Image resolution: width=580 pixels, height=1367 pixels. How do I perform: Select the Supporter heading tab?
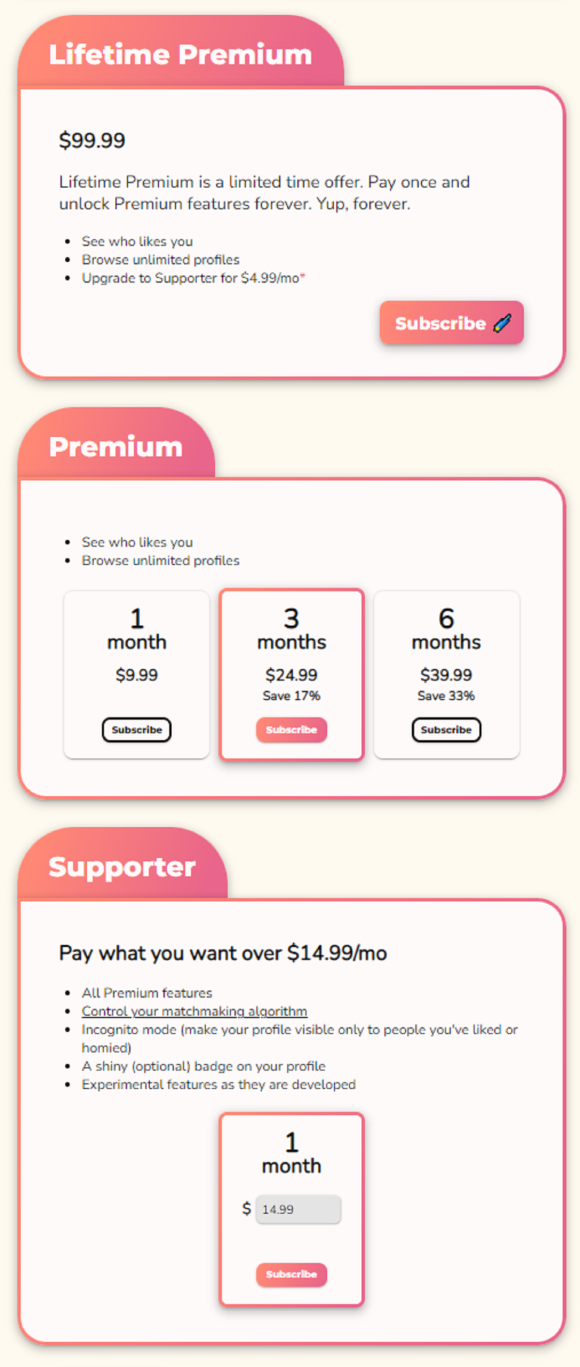(122, 866)
